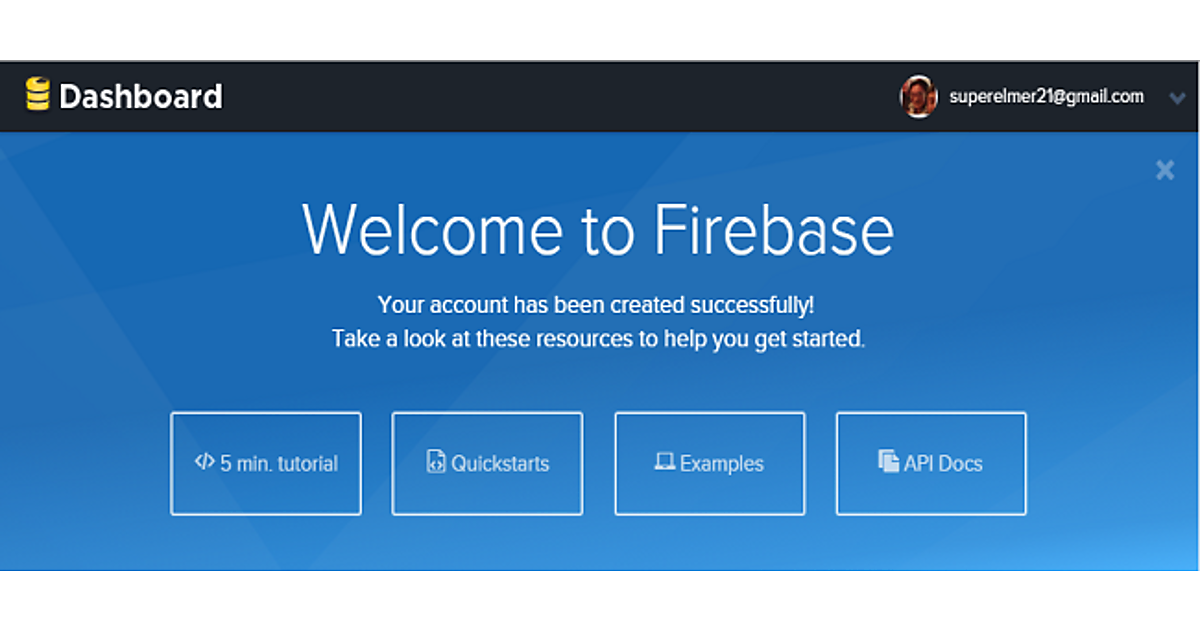Click the word 'to' in the welcome heading

pos(607,232)
